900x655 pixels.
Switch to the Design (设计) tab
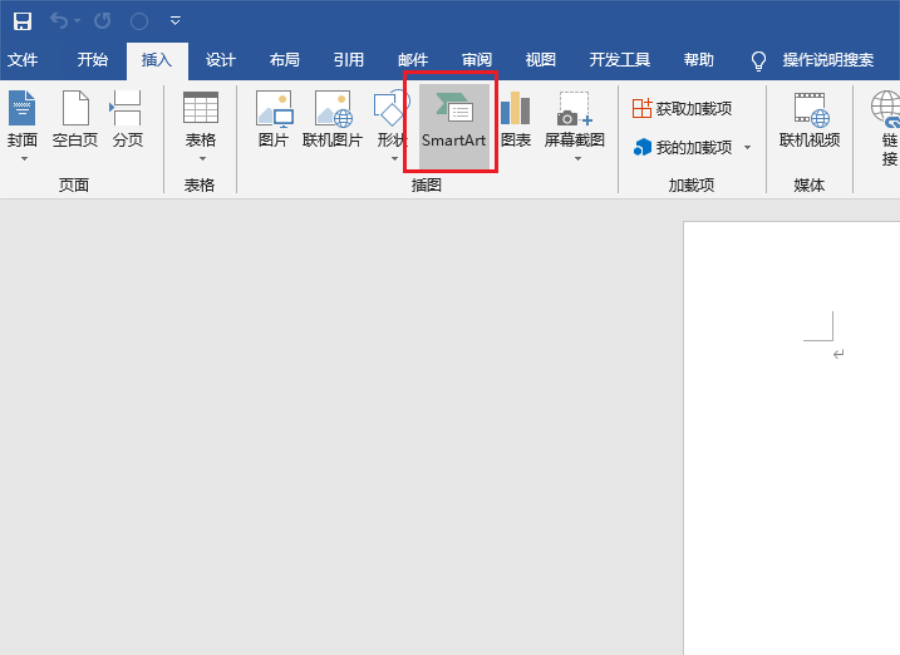coord(220,60)
